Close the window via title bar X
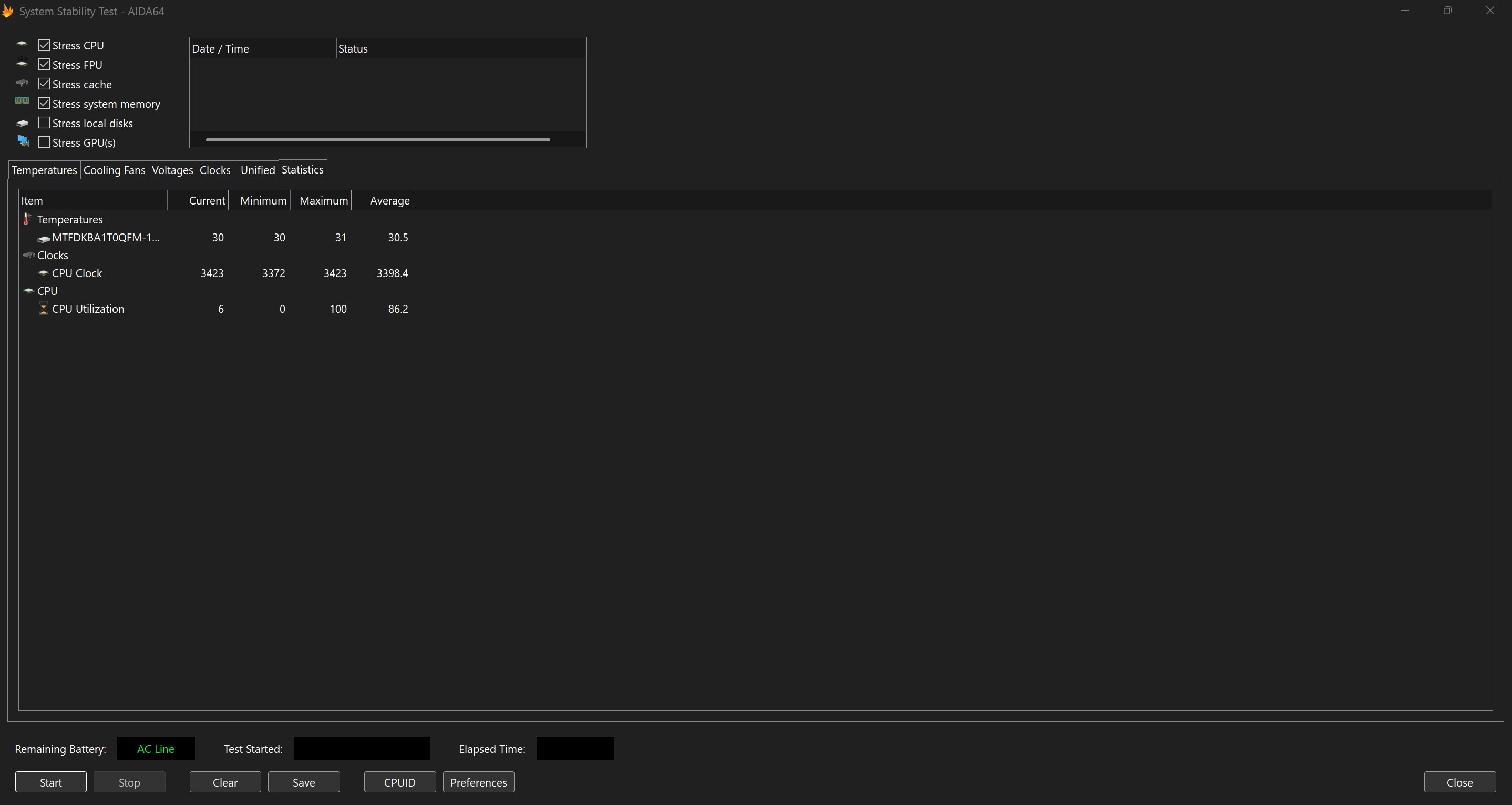 (x=1490, y=11)
